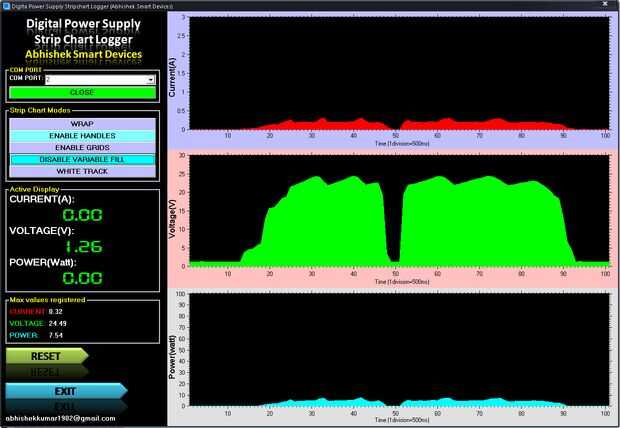
Task: Toggle ENABLE GRIDS mode
Action: coord(82,148)
